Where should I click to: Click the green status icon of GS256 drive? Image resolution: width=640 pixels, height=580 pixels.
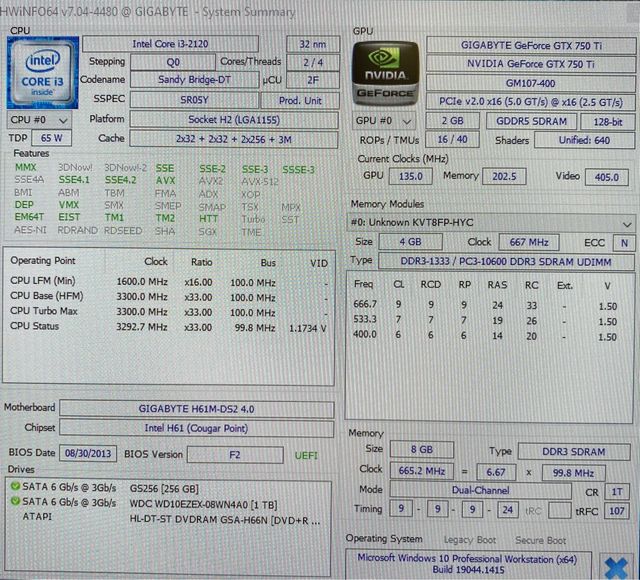point(16,486)
